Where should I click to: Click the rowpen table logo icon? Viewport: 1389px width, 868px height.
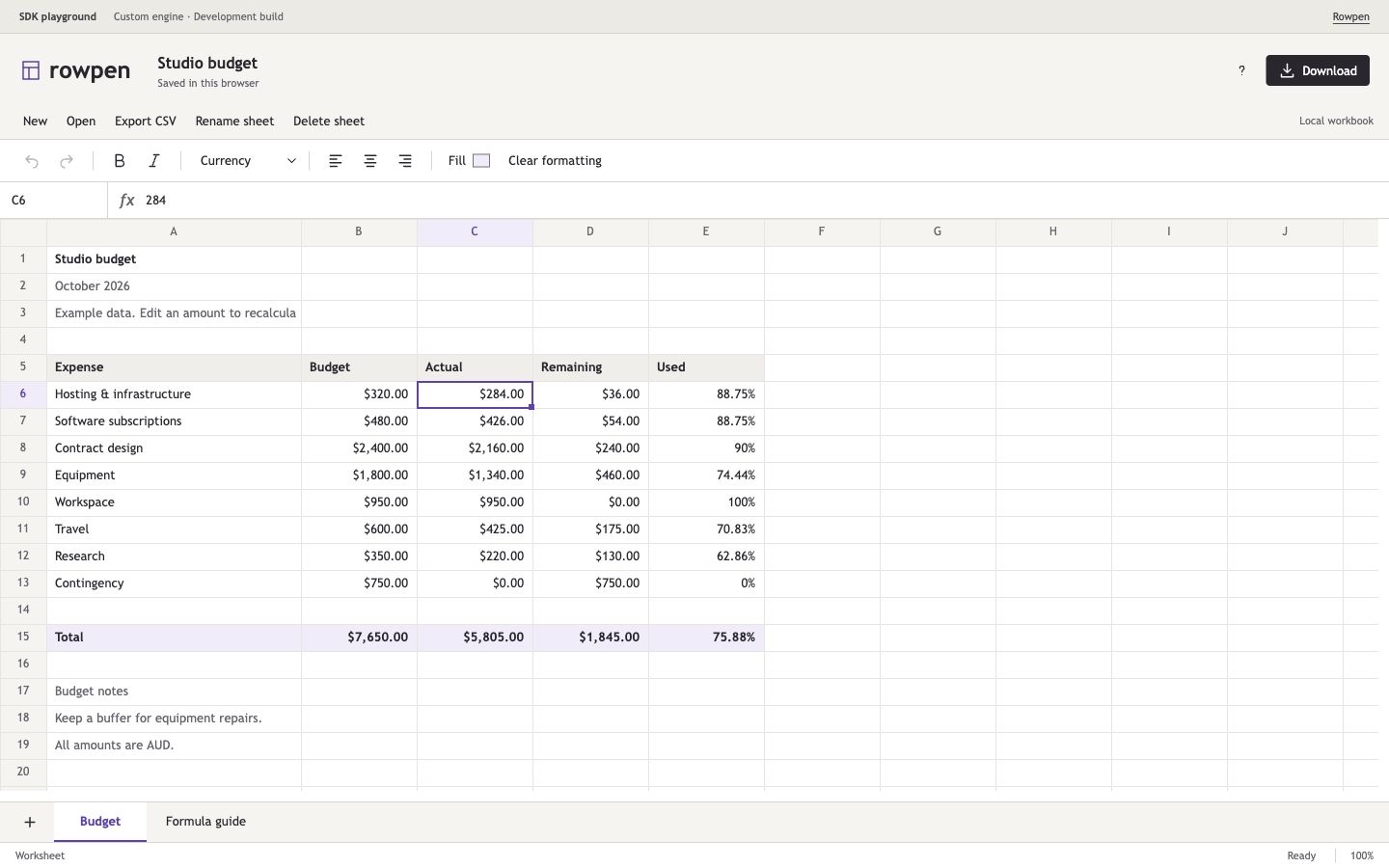(x=31, y=70)
